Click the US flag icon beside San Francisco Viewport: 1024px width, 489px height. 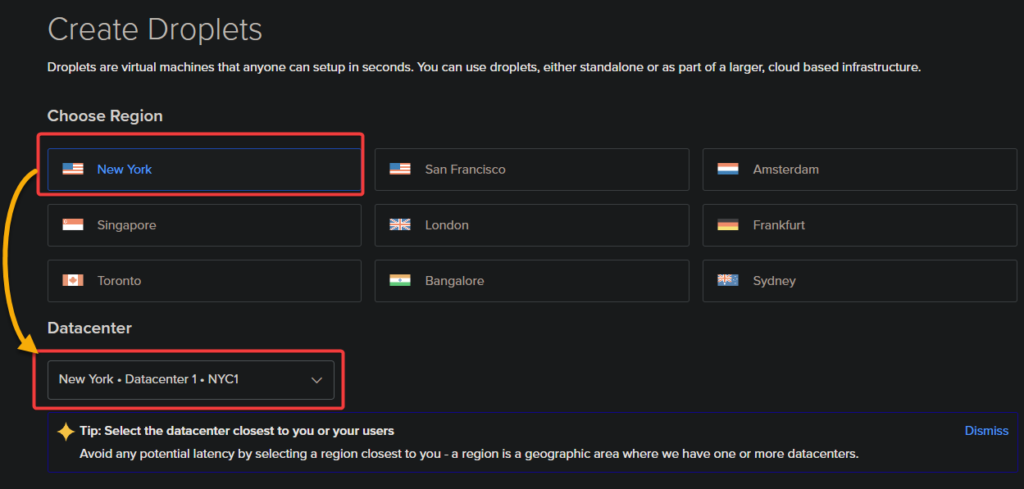(400, 169)
